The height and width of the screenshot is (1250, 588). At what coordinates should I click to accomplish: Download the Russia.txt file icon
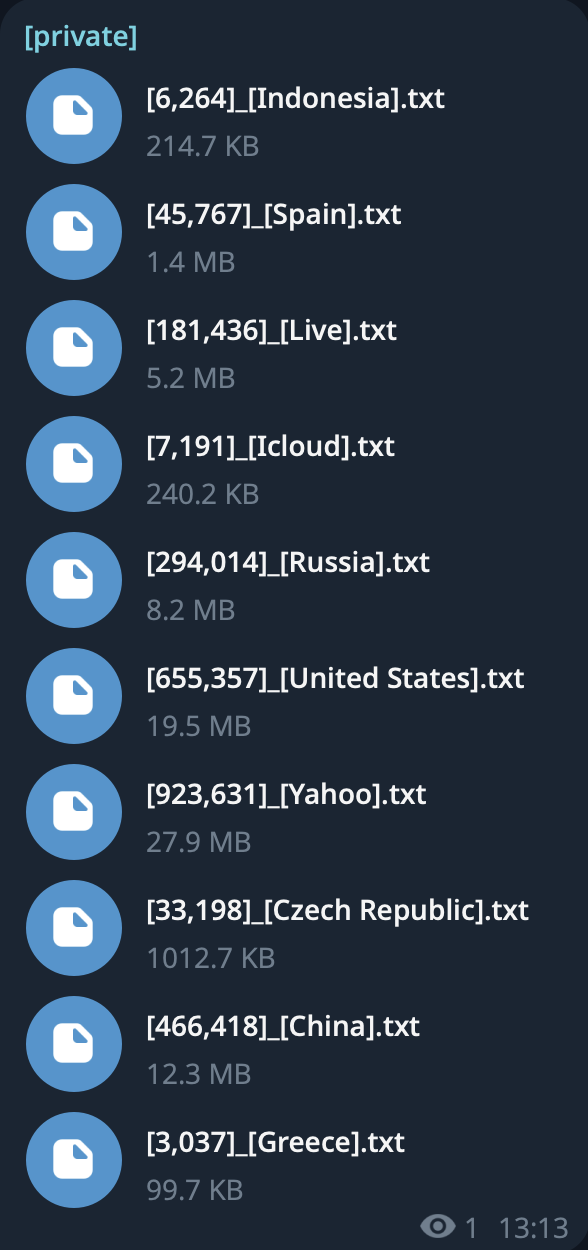74,580
